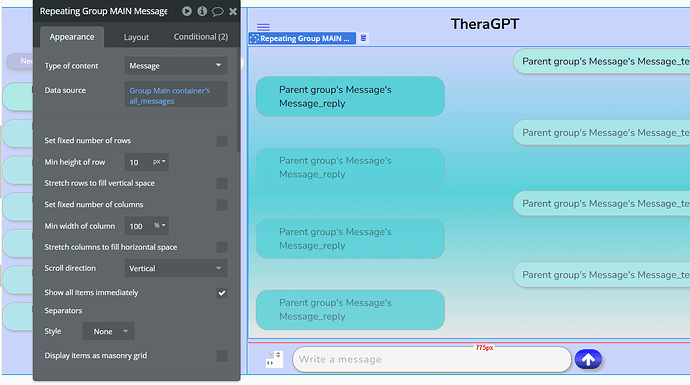Toggle Stretch rows to fill vertical space
Screen dimensions: 690x385
(222, 183)
